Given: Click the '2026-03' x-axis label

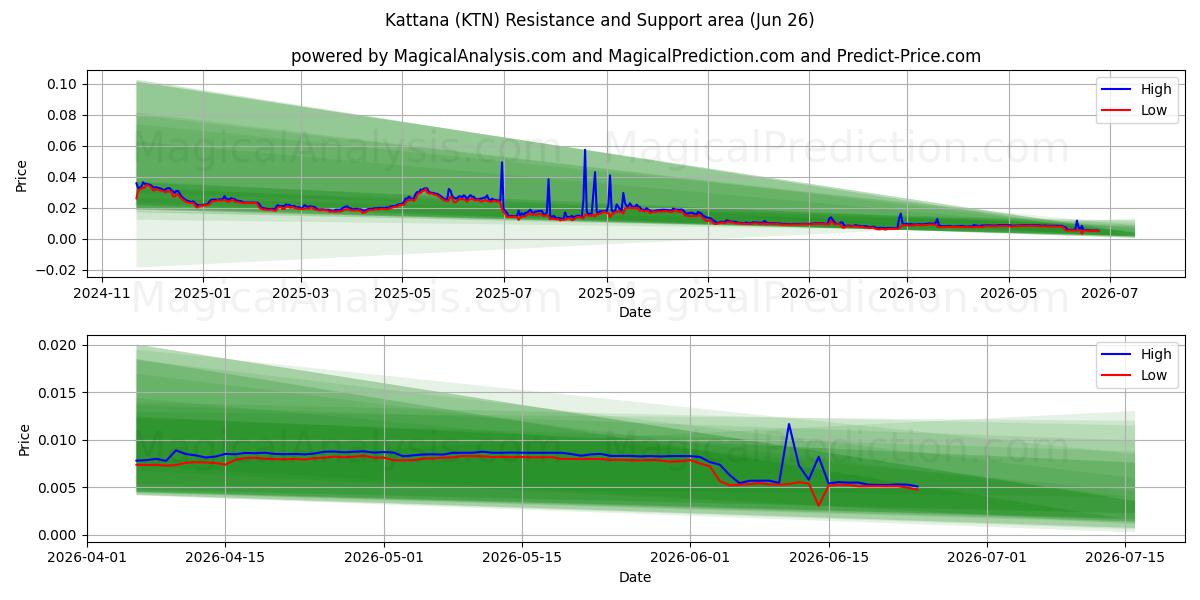Looking at the screenshot, I should (x=906, y=295).
